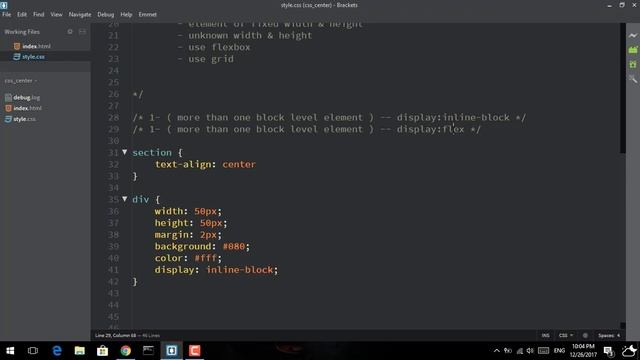
Task: Switch to Google Chrome on the taskbar
Action: coord(125,351)
